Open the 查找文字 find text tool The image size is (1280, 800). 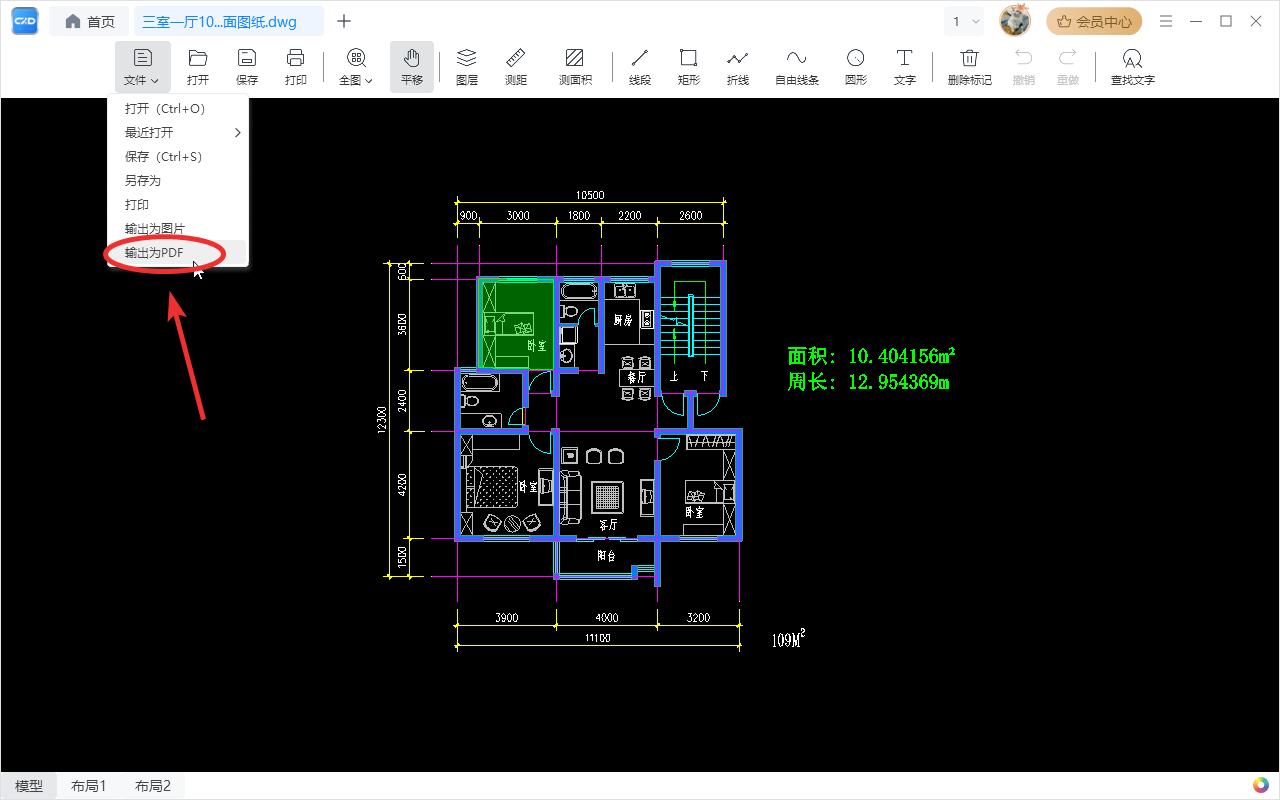pyautogui.click(x=1132, y=67)
